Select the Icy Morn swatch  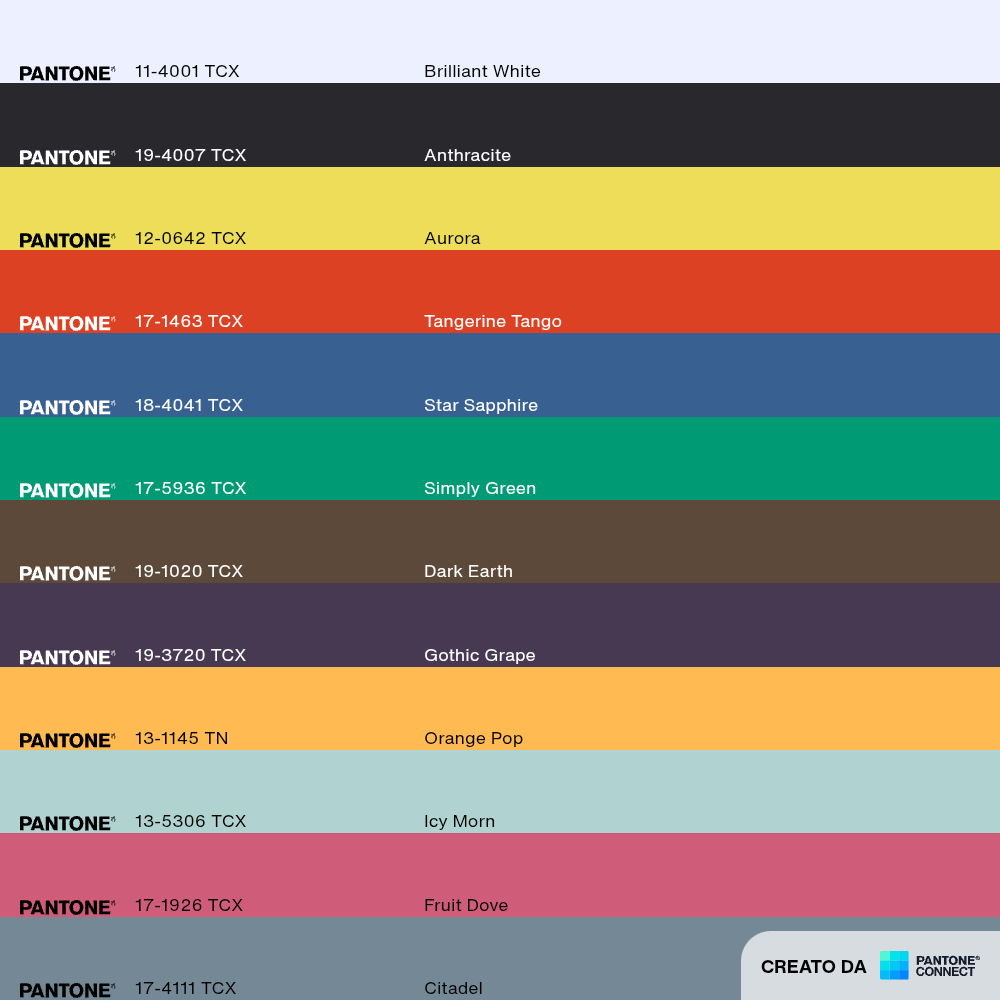point(500,791)
